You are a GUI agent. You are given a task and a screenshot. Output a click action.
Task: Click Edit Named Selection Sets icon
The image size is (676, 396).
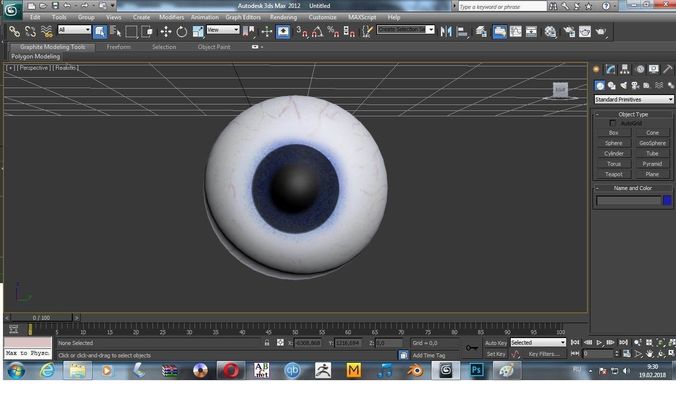click(x=367, y=31)
